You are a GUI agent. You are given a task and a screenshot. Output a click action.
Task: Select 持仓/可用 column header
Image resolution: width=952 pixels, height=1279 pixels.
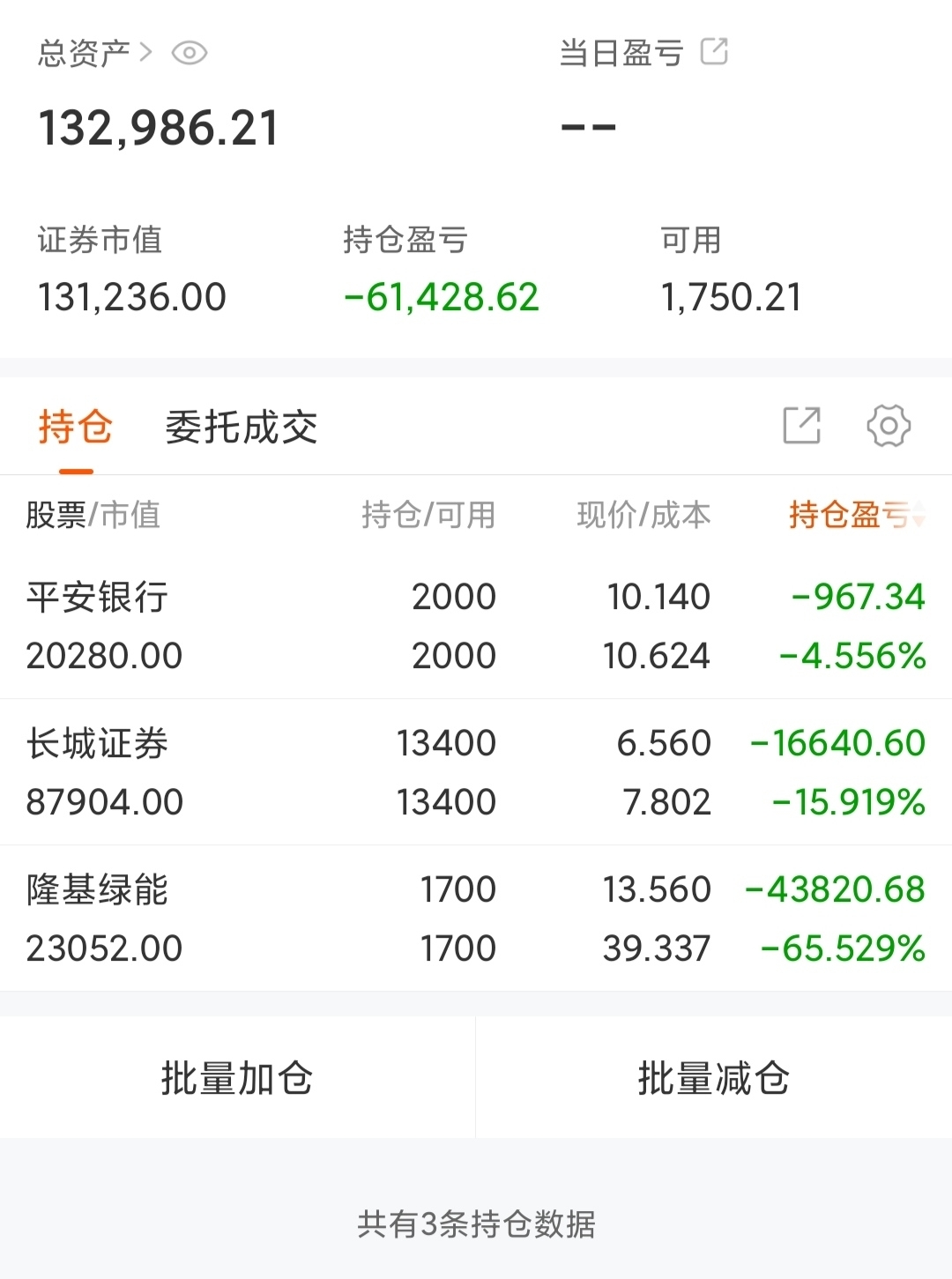point(428,515)
